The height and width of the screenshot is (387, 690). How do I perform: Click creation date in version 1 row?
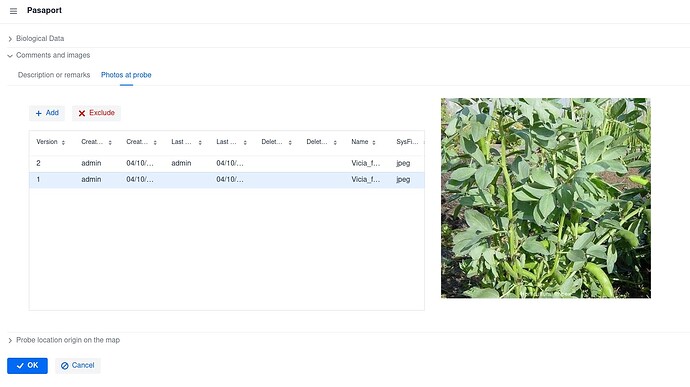pyautogui.click(x=140, y=180)
